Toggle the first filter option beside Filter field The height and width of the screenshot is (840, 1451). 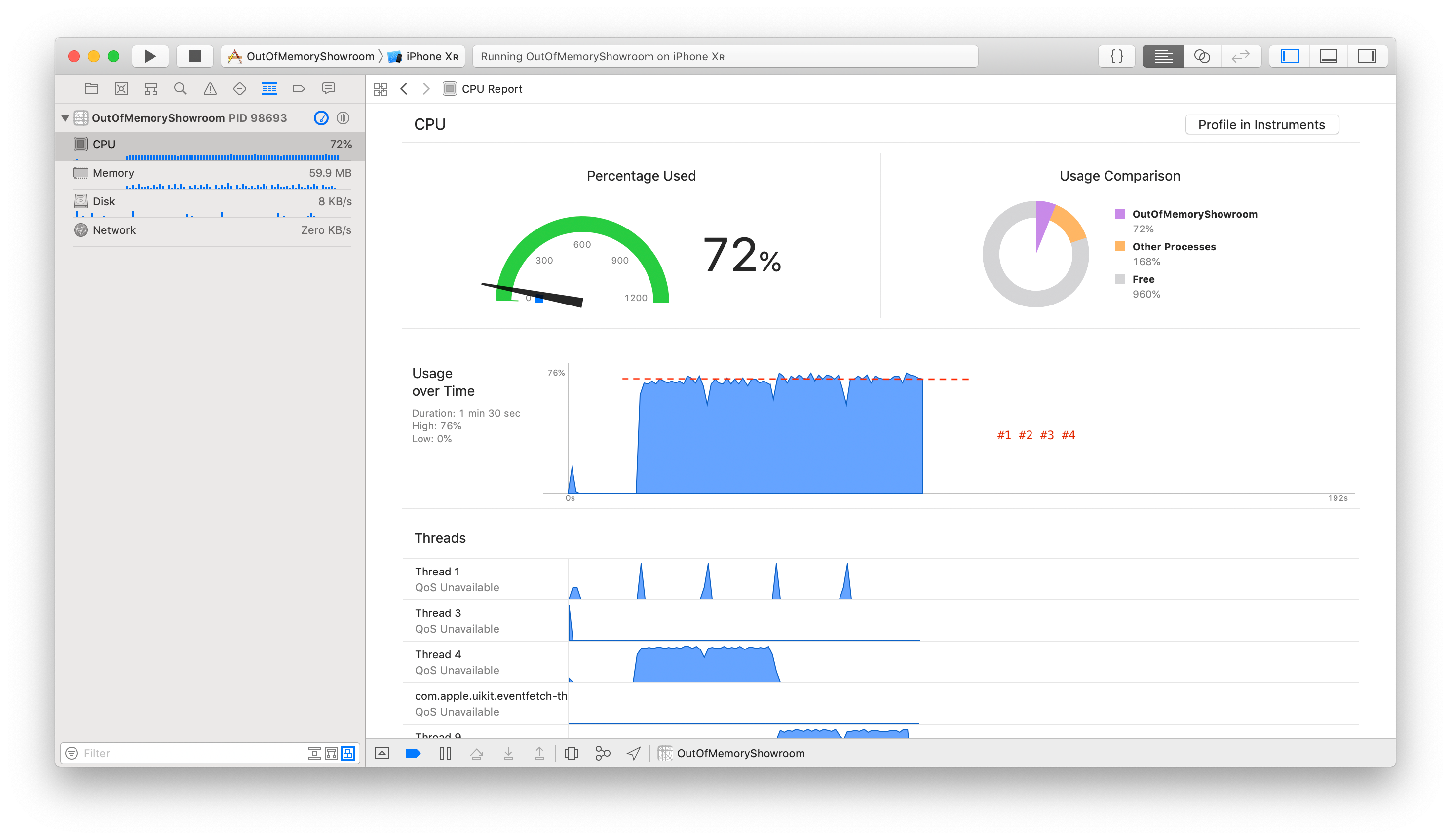[x=314, y=753]
